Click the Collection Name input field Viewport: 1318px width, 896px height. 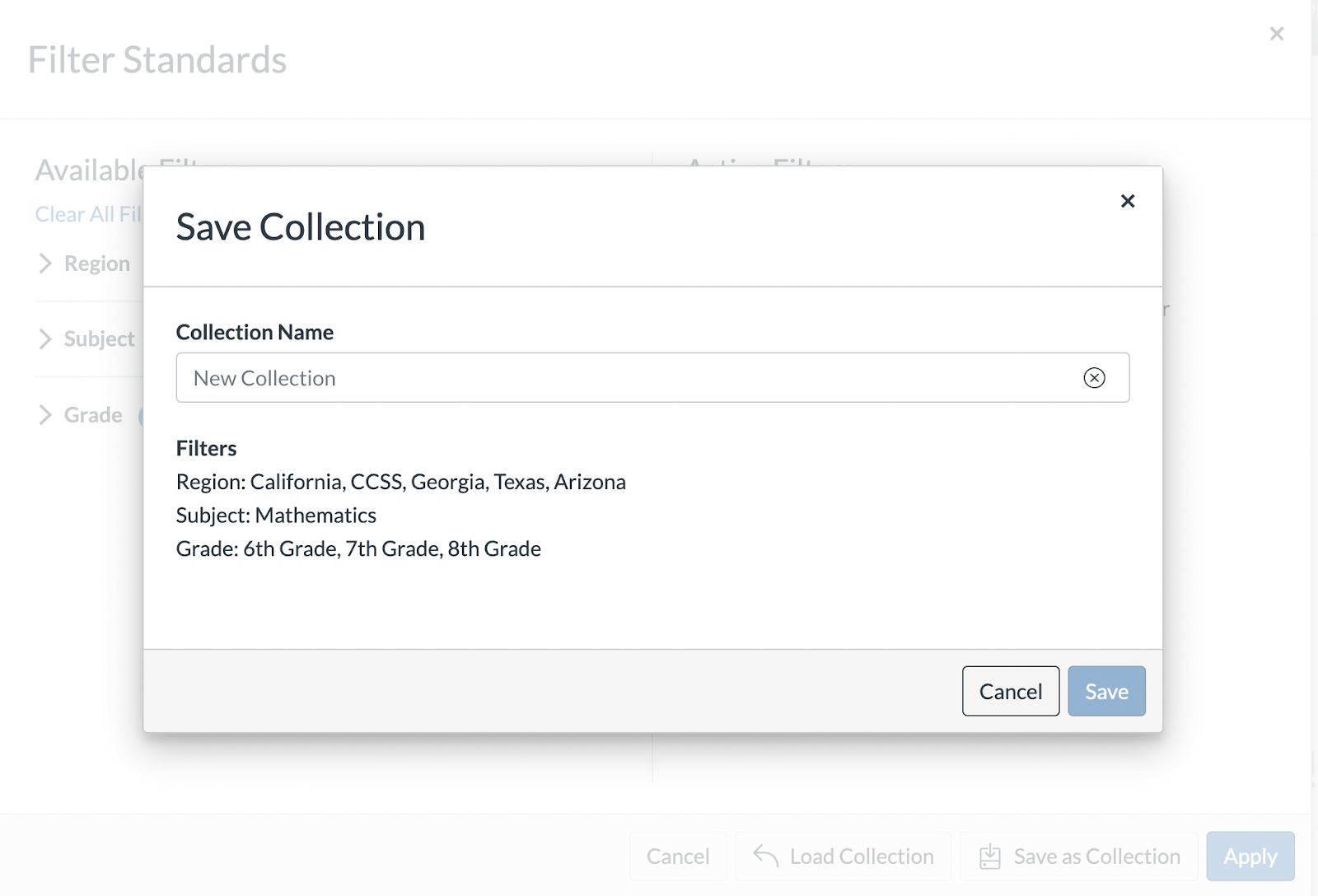click(x=652, y=378)
